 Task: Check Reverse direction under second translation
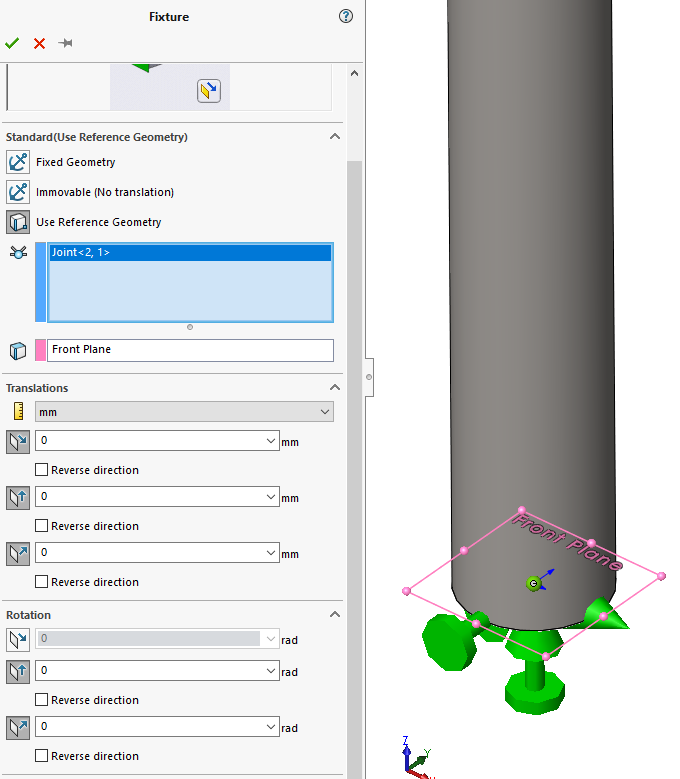click(x=42, y=526)
